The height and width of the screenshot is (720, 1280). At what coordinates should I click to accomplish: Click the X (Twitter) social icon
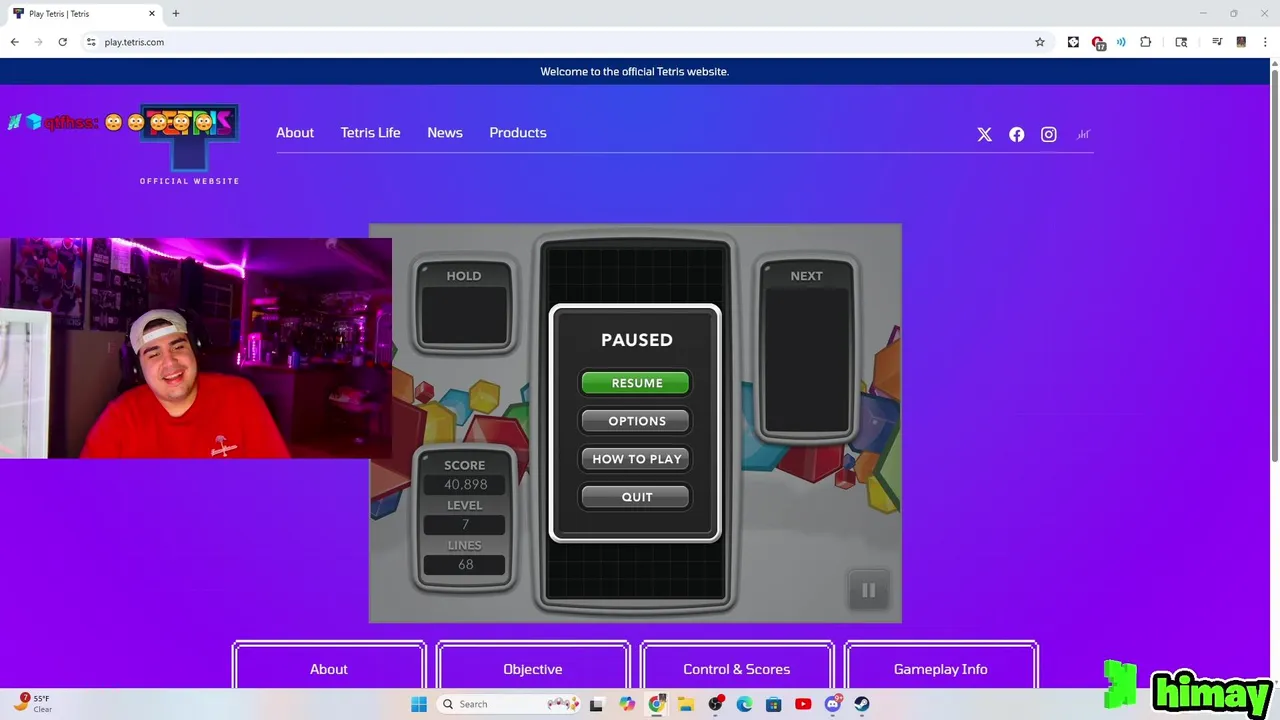(x=984, y=134)
